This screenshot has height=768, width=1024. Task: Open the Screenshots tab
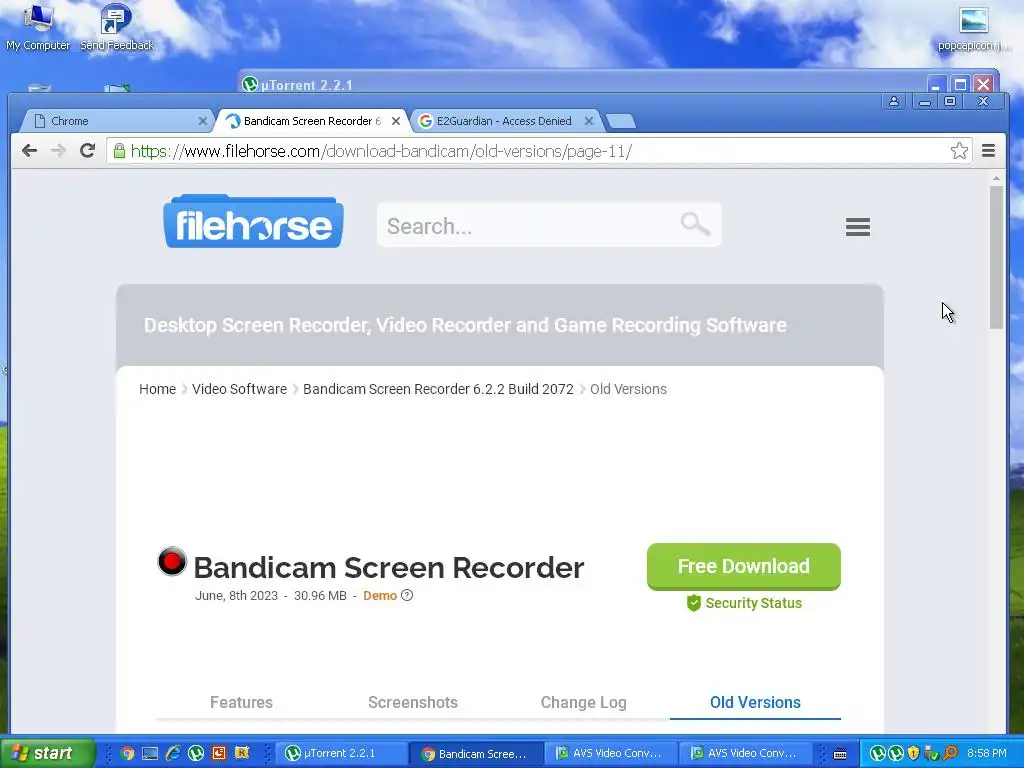413,702
